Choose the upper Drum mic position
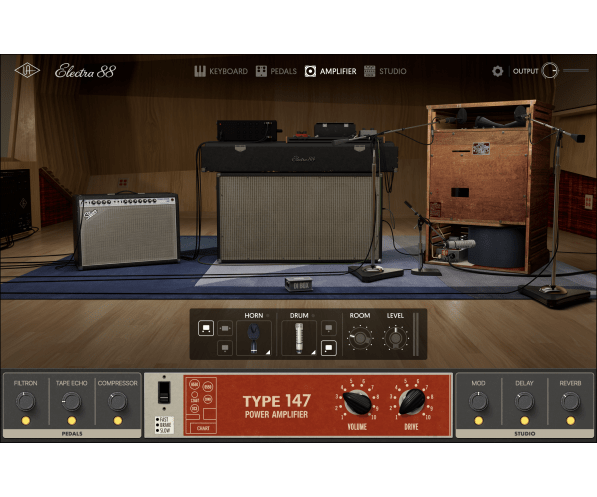 coord(329,328)
